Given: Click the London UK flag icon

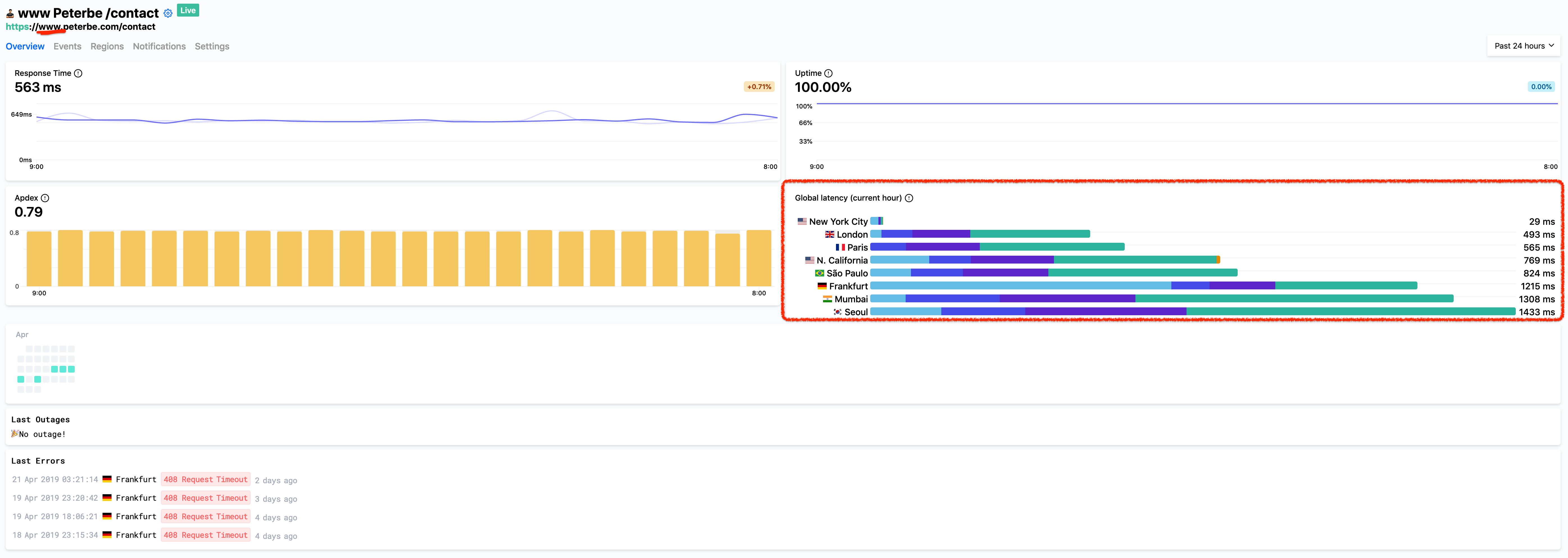Looking at the screenshot, I should [x=830, y=234].
